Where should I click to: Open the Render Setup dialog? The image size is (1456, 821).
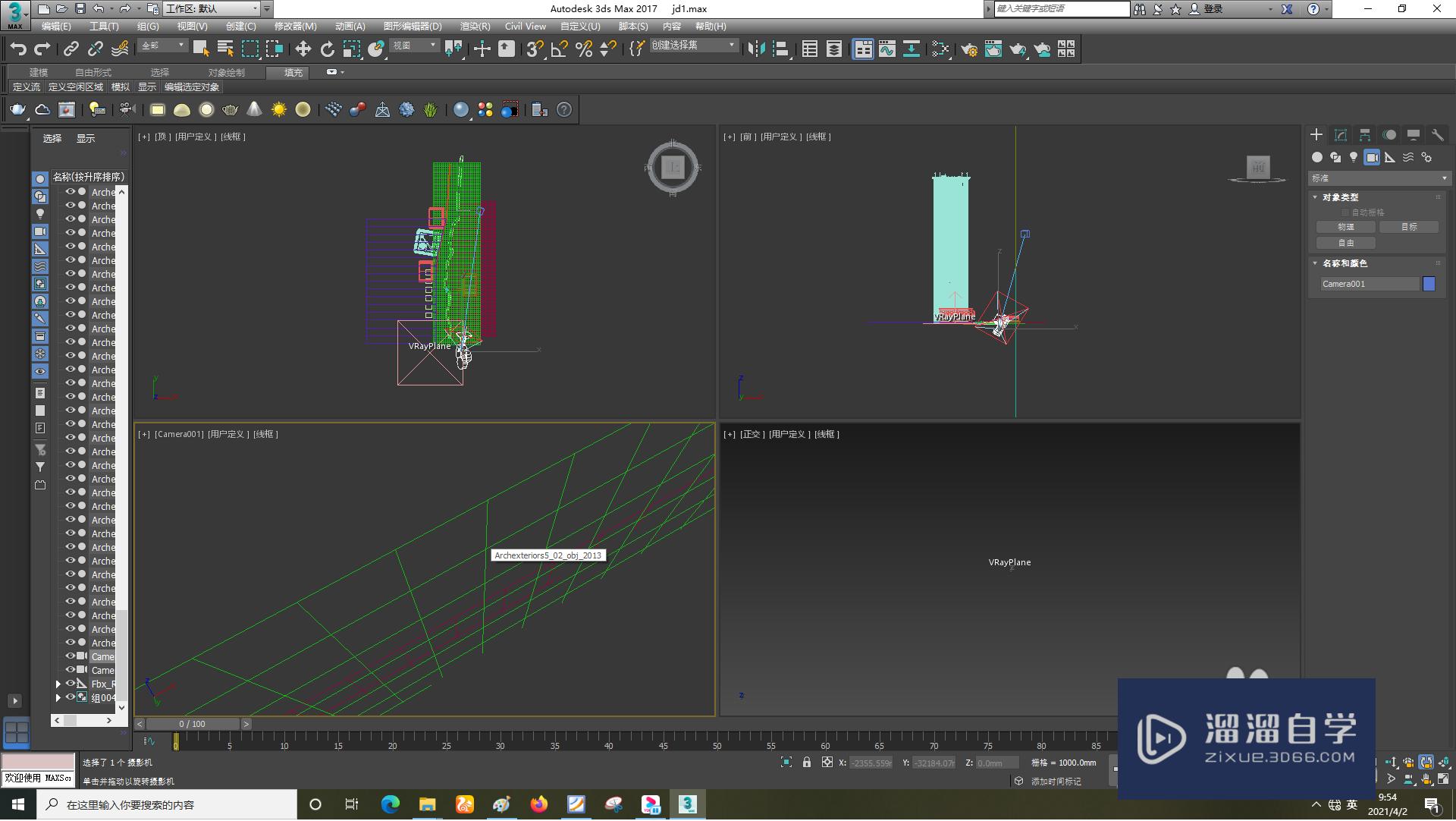(969, 49)
